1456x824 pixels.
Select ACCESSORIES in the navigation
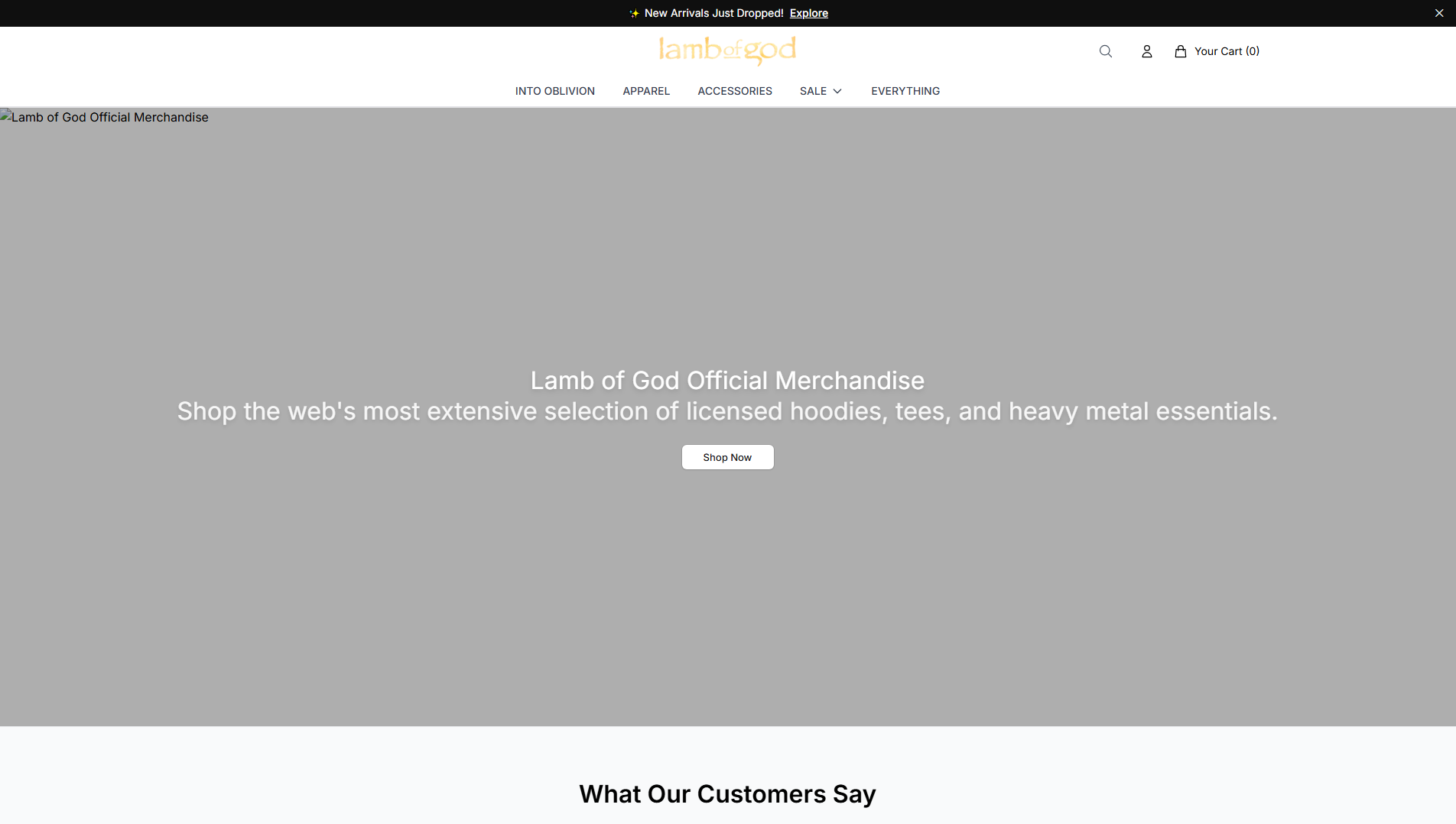pos(735,91)
